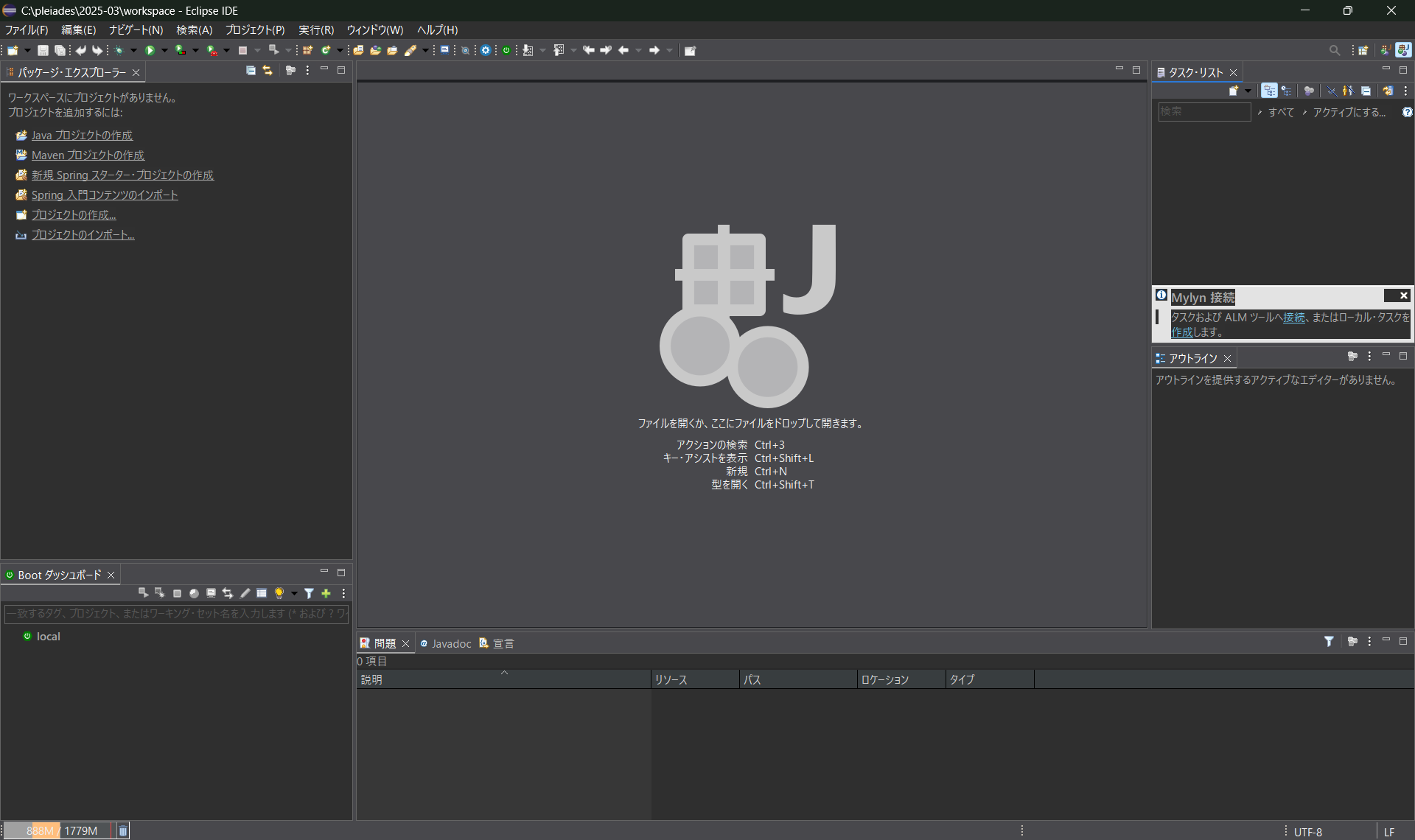
Task: Click the heap memory status bar
Action: coord(60,830)
